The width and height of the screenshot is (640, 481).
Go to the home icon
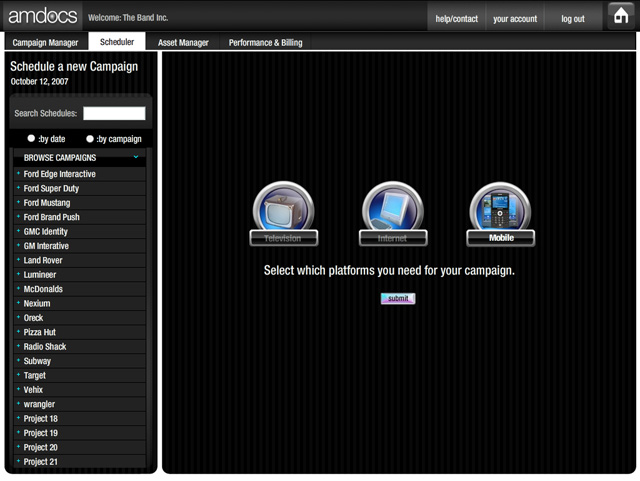coord(621,16)
